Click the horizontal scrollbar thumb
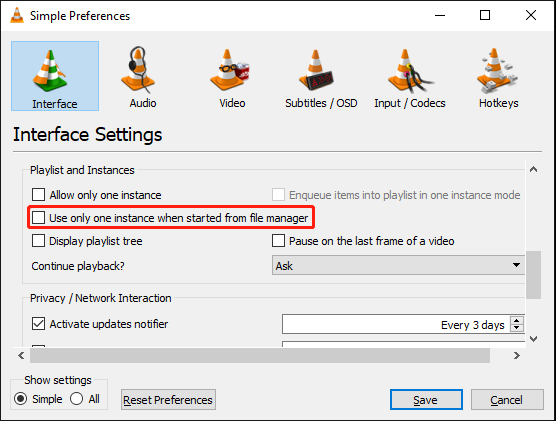This screenshot has height=421, width=556. coord(260,355)
